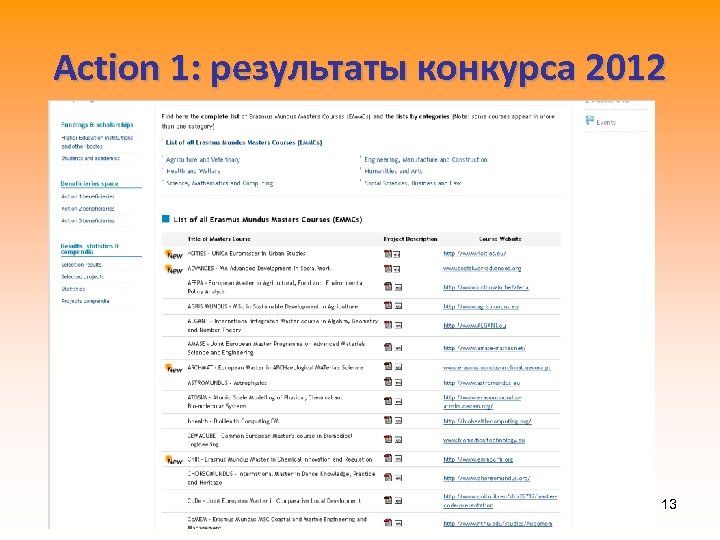Follow Engineering, Manufacture and Construction link
Screen dimensions: 720x540
(x=426, y=160)
